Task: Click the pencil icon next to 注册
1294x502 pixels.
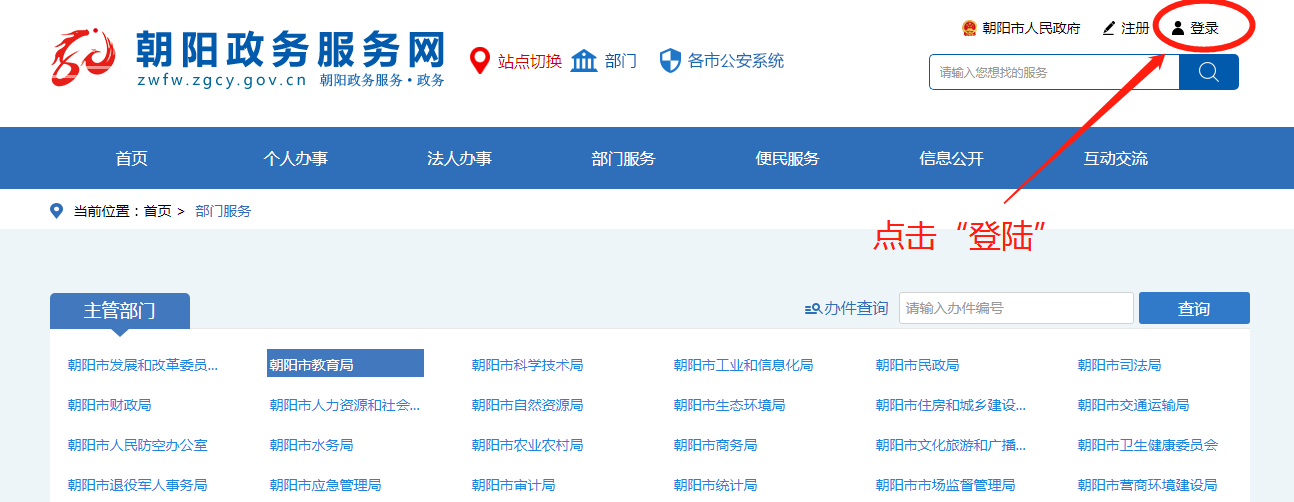Action: 1108,28
